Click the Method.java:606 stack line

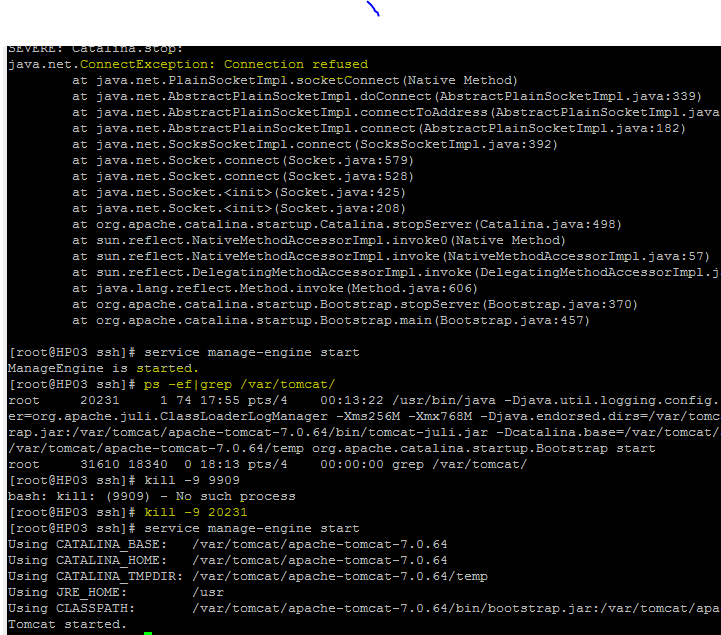point(275,288)
